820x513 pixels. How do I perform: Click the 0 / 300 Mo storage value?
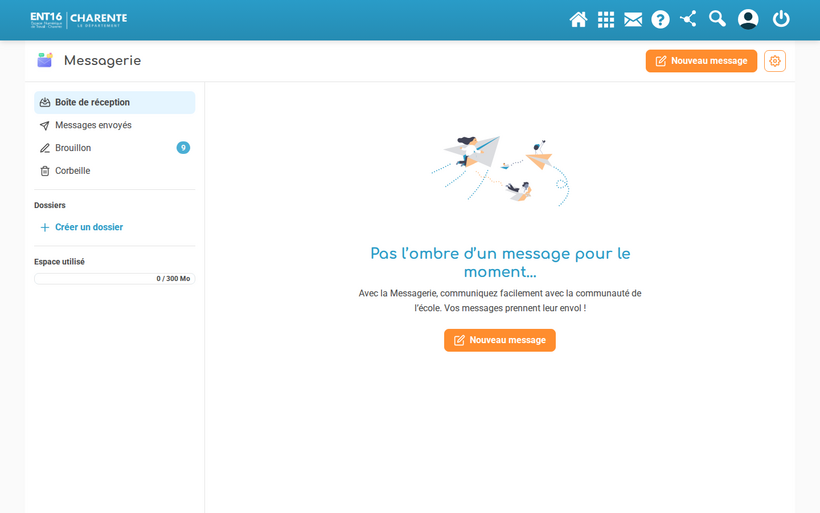point(173,279)
